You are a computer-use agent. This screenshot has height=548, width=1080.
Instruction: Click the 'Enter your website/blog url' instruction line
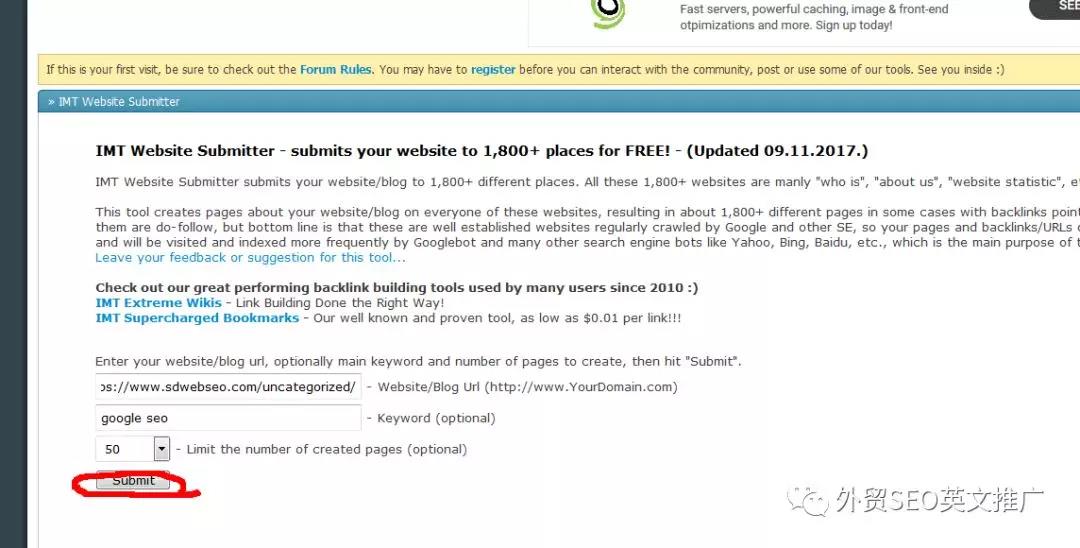(x=418, y=361)
